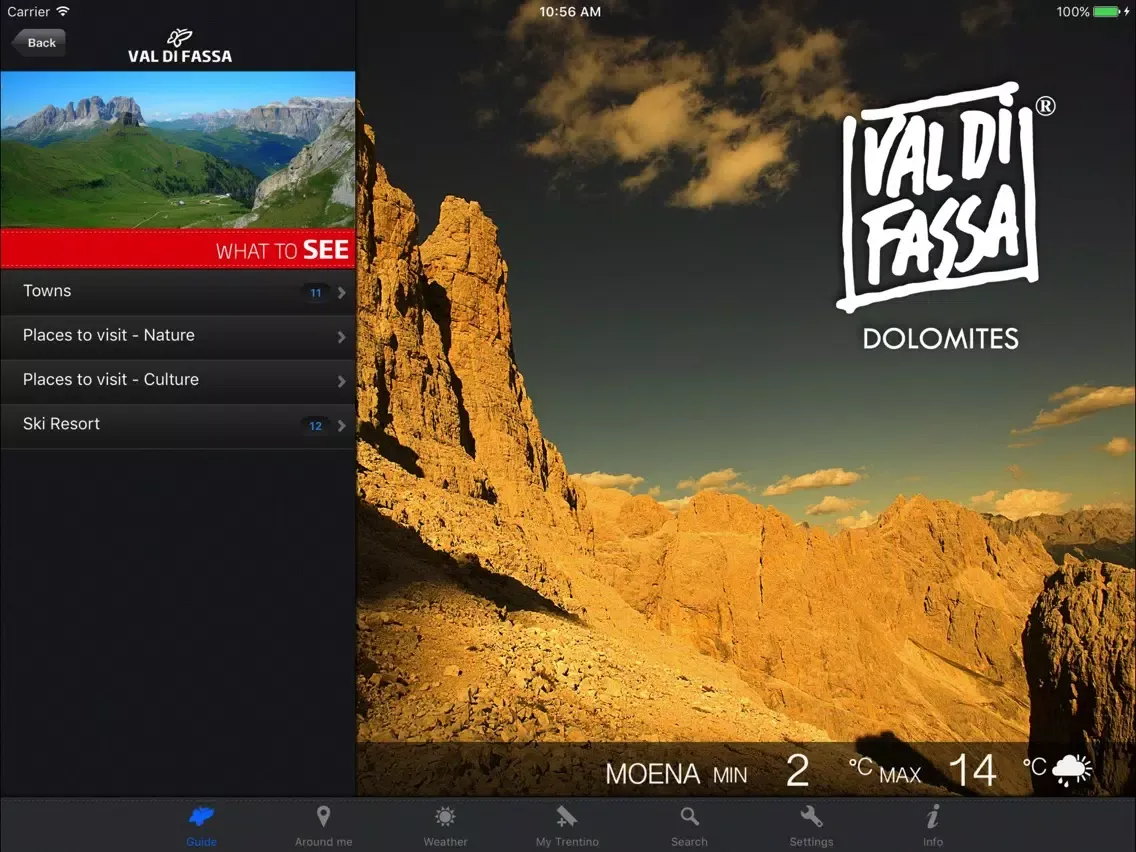Viewport: 1136px width, 852px height.
Task: Expand Towns using its chevron arrow
Action: pyautogui.click(x=341, y=293)
